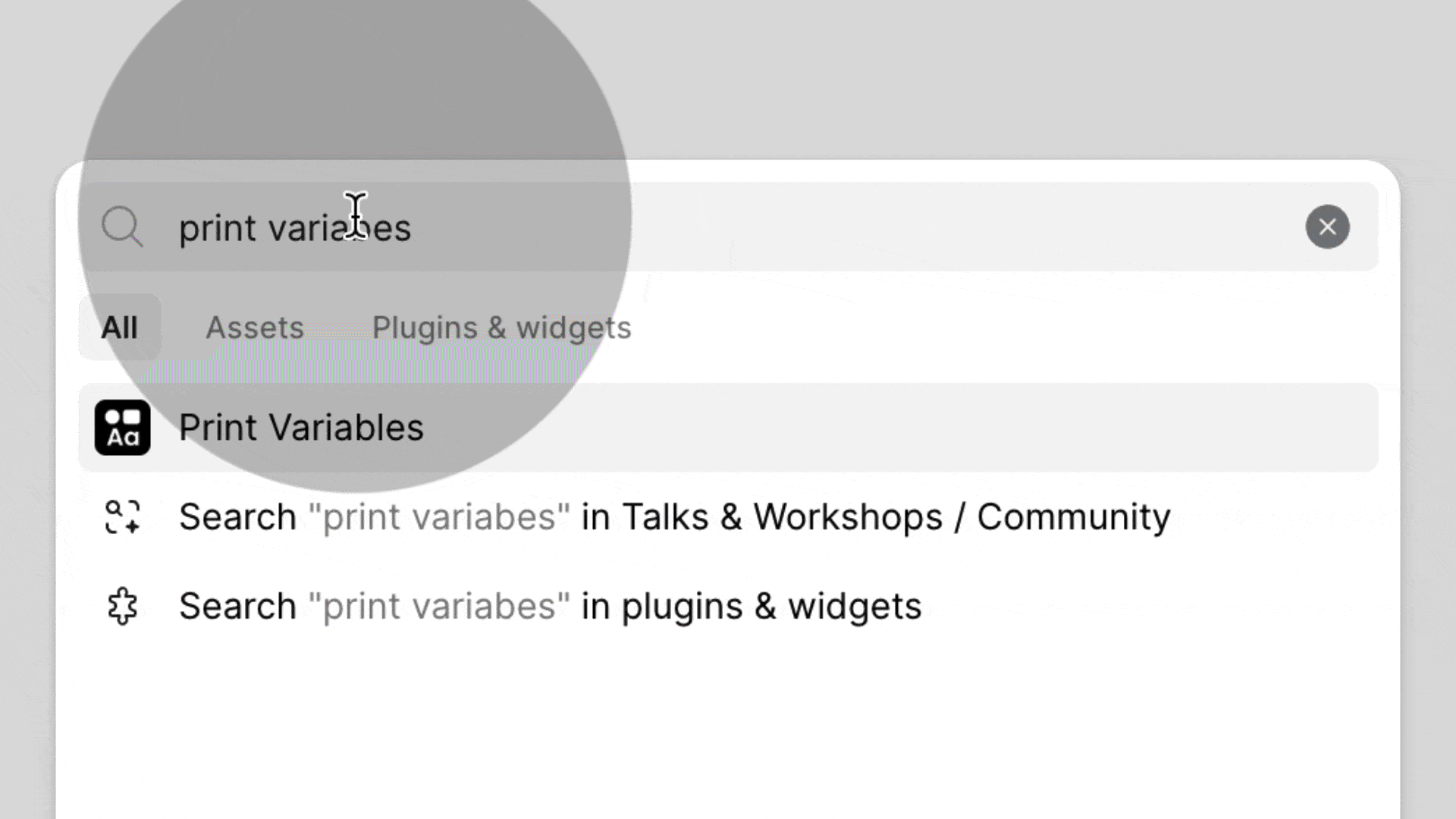Select the 'Print Variables' result label
The height and width of the screenshot is (819, 1456).
(301, 428)
